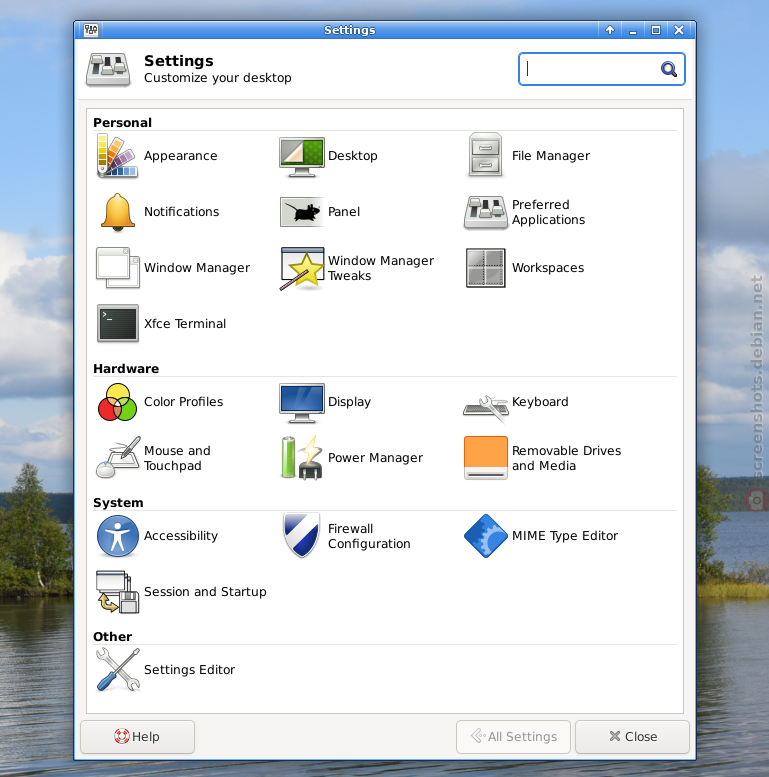Open the Settings Editor tools icon
Image resolution: width=769 pixels, height=777 pixels.
117,669
